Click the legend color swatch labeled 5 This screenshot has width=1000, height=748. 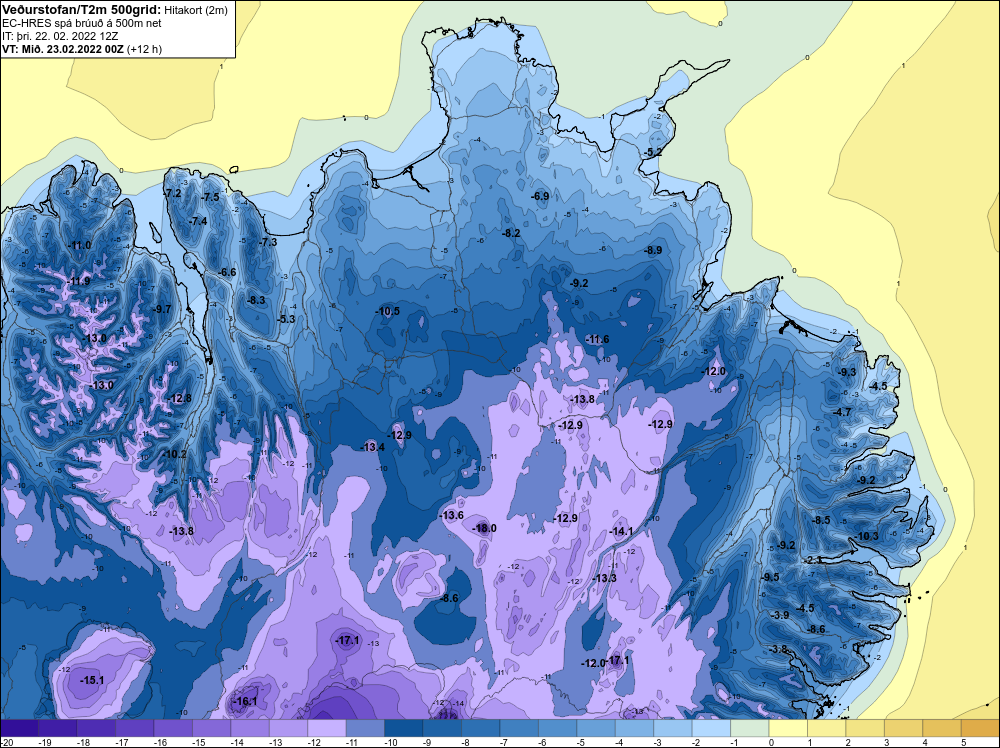[x=980, y=728]
